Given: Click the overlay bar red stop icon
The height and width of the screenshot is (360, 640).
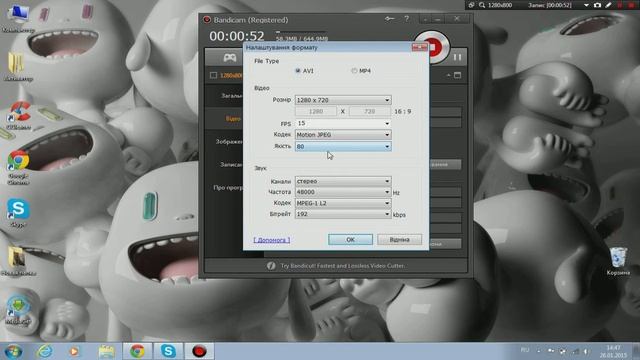Looking at the screenshot, I should click(x=631, y=5).
